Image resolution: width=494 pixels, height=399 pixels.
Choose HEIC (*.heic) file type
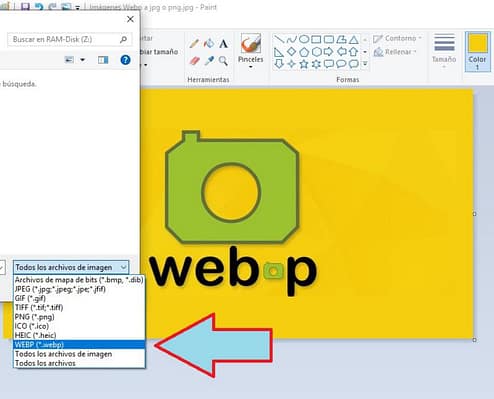pyautogui.click(x=79, y=335)
